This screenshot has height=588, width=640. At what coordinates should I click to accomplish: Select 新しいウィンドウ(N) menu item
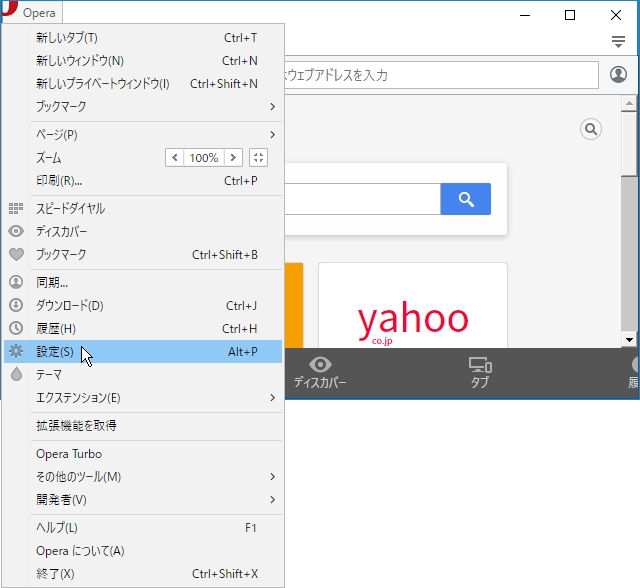pyautogui.click(x=143, y=61)
